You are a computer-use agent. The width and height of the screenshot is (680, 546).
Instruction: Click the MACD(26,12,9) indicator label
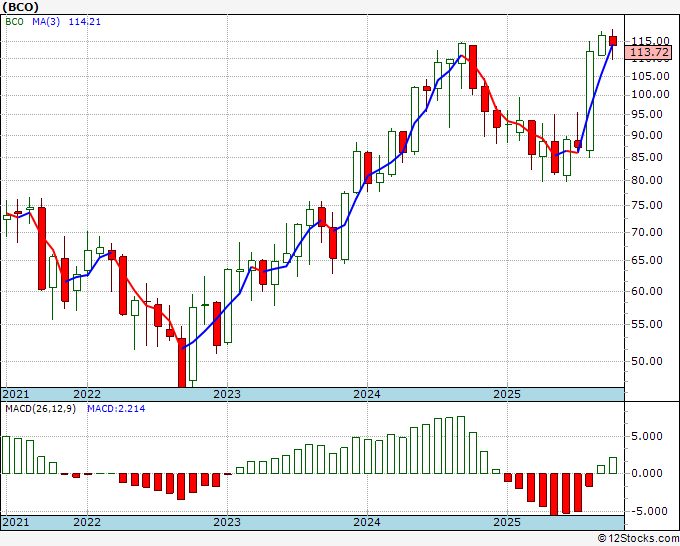coord(40,409)
